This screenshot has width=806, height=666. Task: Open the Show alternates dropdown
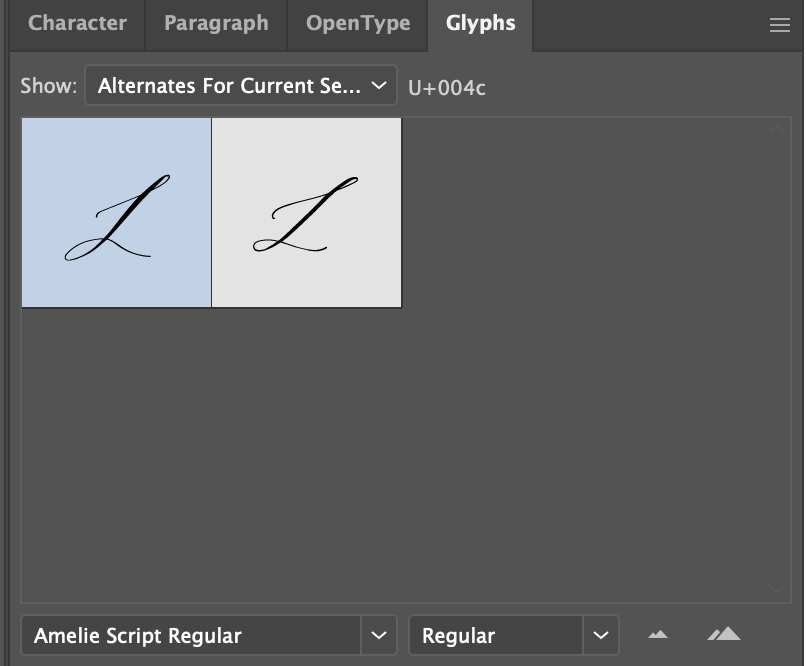tap(241, 85)
